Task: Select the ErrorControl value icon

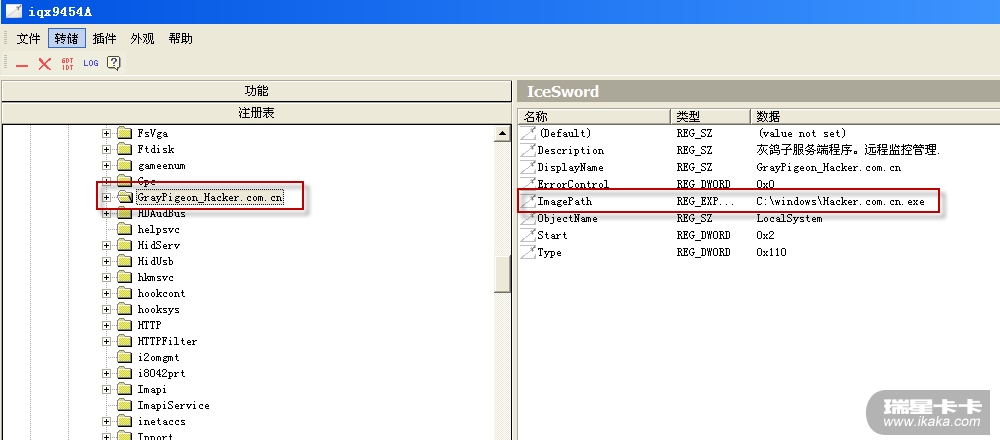Action: [528, 184]
